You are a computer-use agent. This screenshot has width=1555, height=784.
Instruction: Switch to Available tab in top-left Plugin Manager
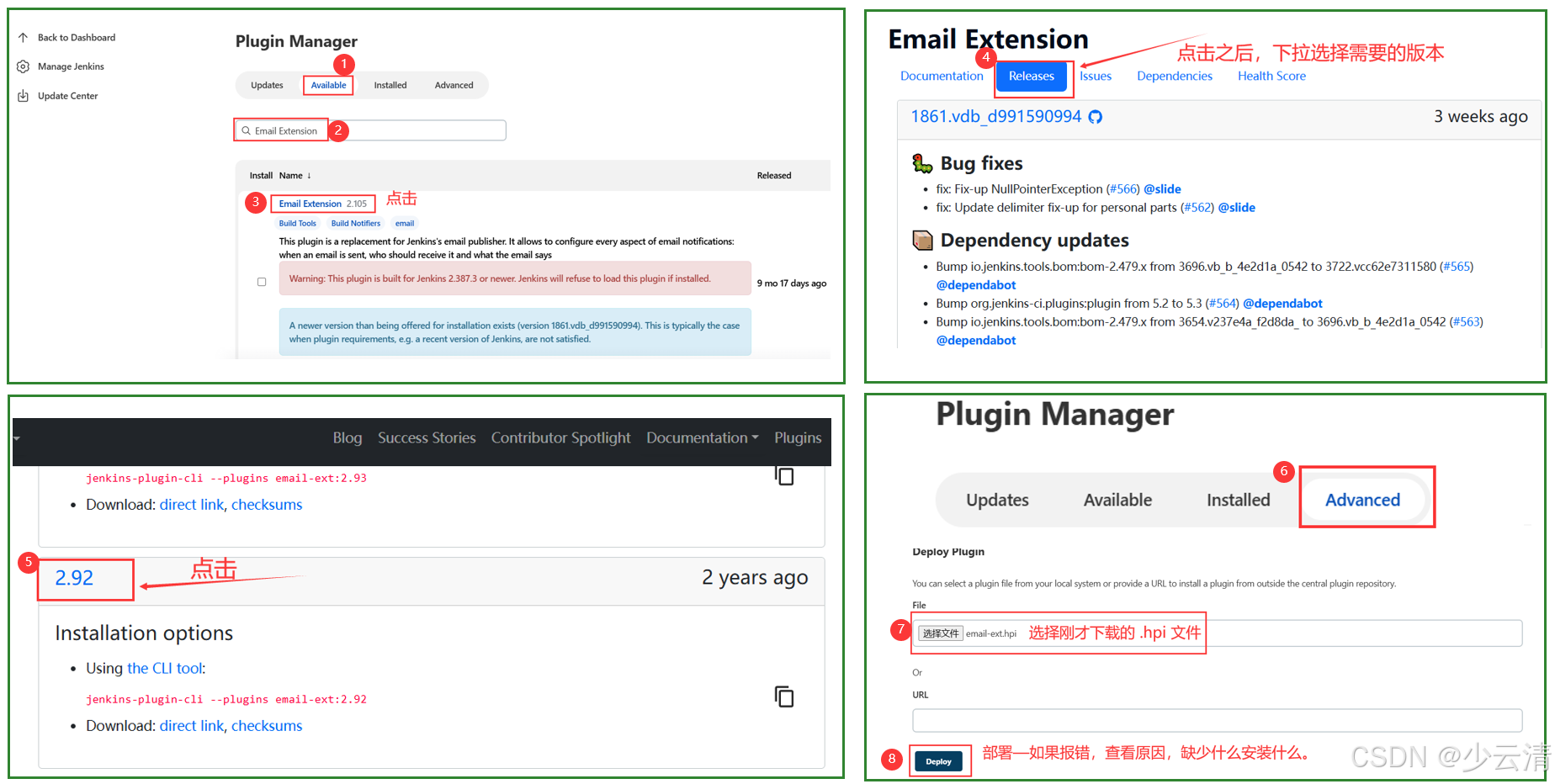tap(328, 85)
